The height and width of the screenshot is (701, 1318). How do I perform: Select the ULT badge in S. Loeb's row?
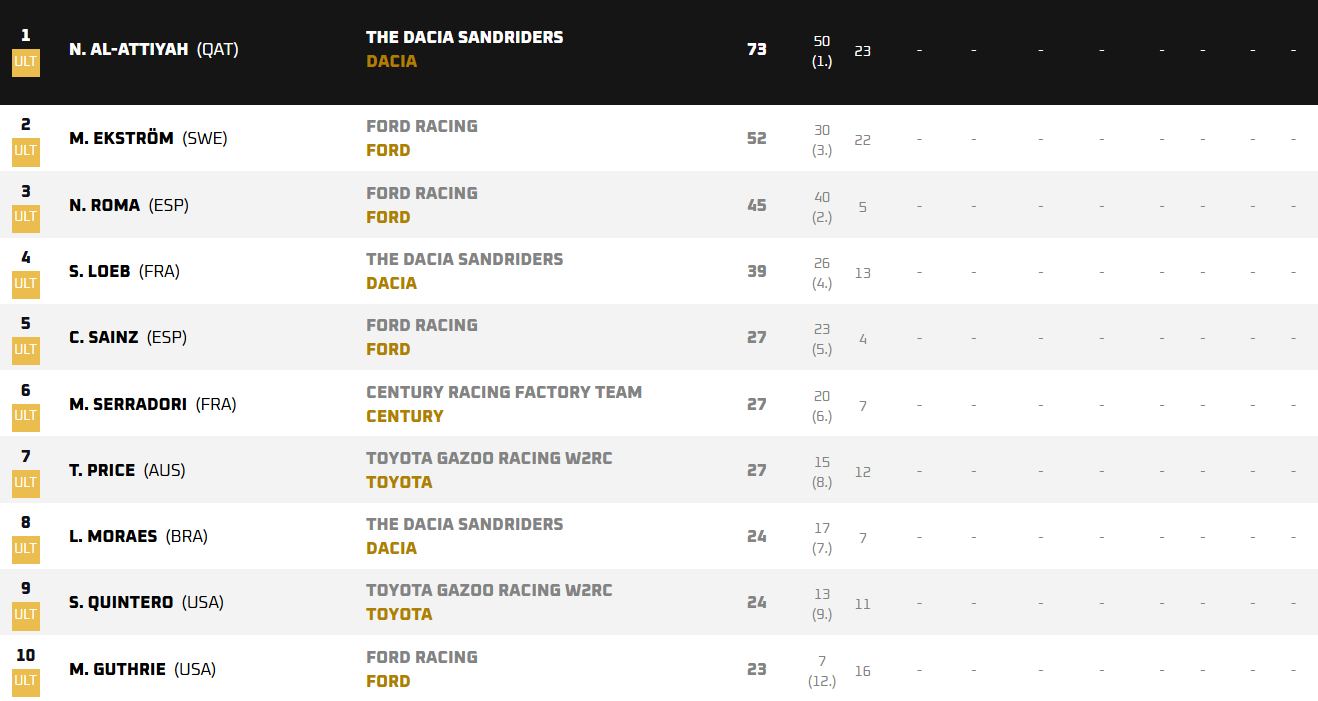coord(25,284)
